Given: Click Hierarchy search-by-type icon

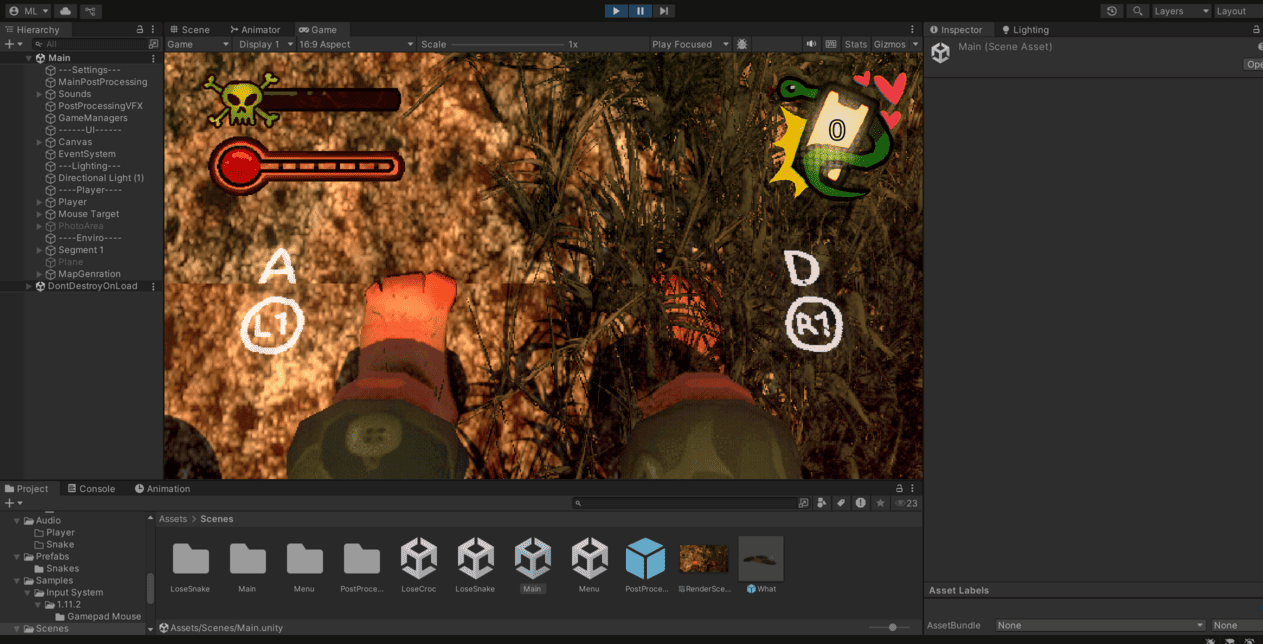Looking at the screenshot, I should 153,44.
